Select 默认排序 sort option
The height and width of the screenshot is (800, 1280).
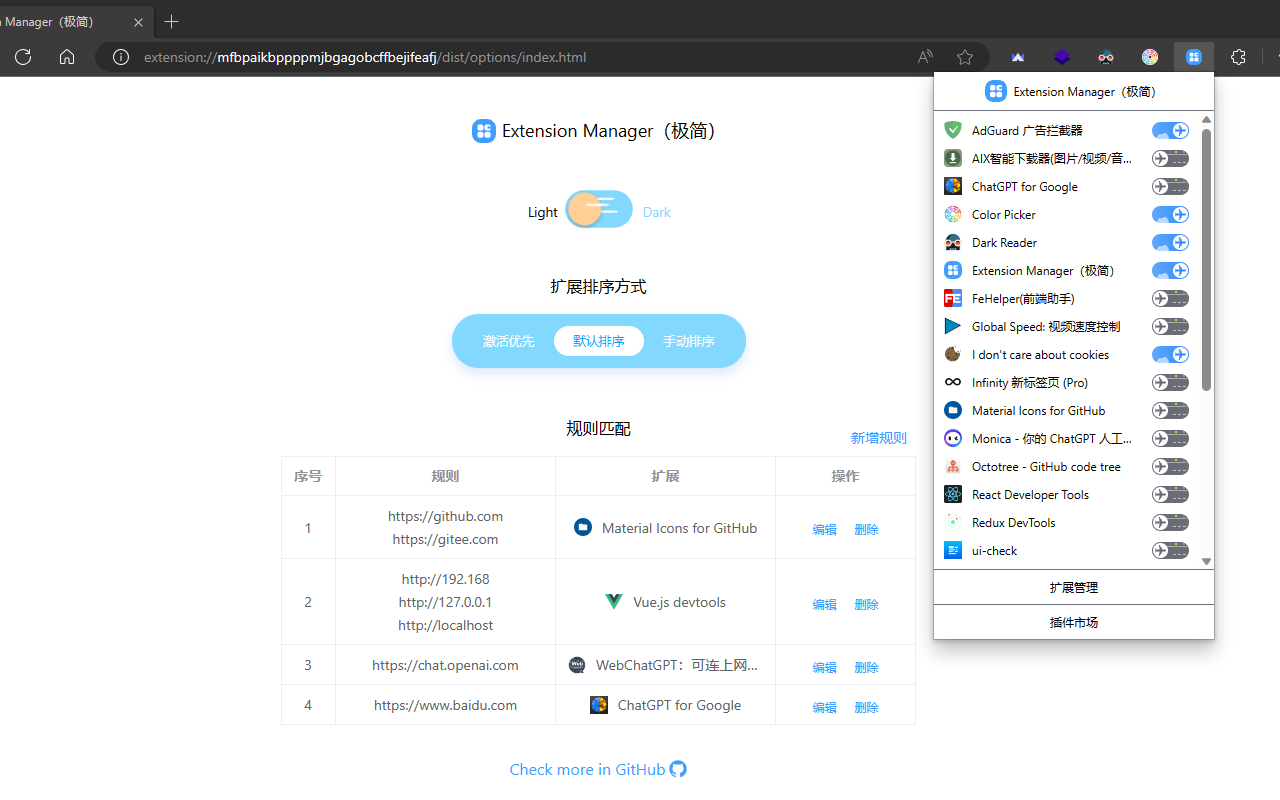click(x=599, y=341)
